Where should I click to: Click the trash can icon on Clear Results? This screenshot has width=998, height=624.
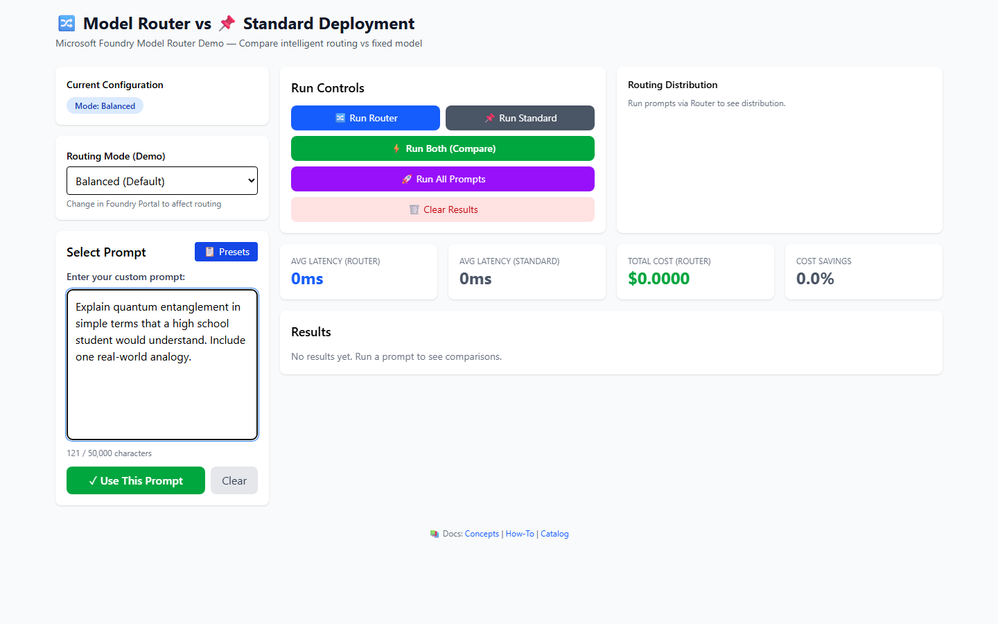pos(414,209)
